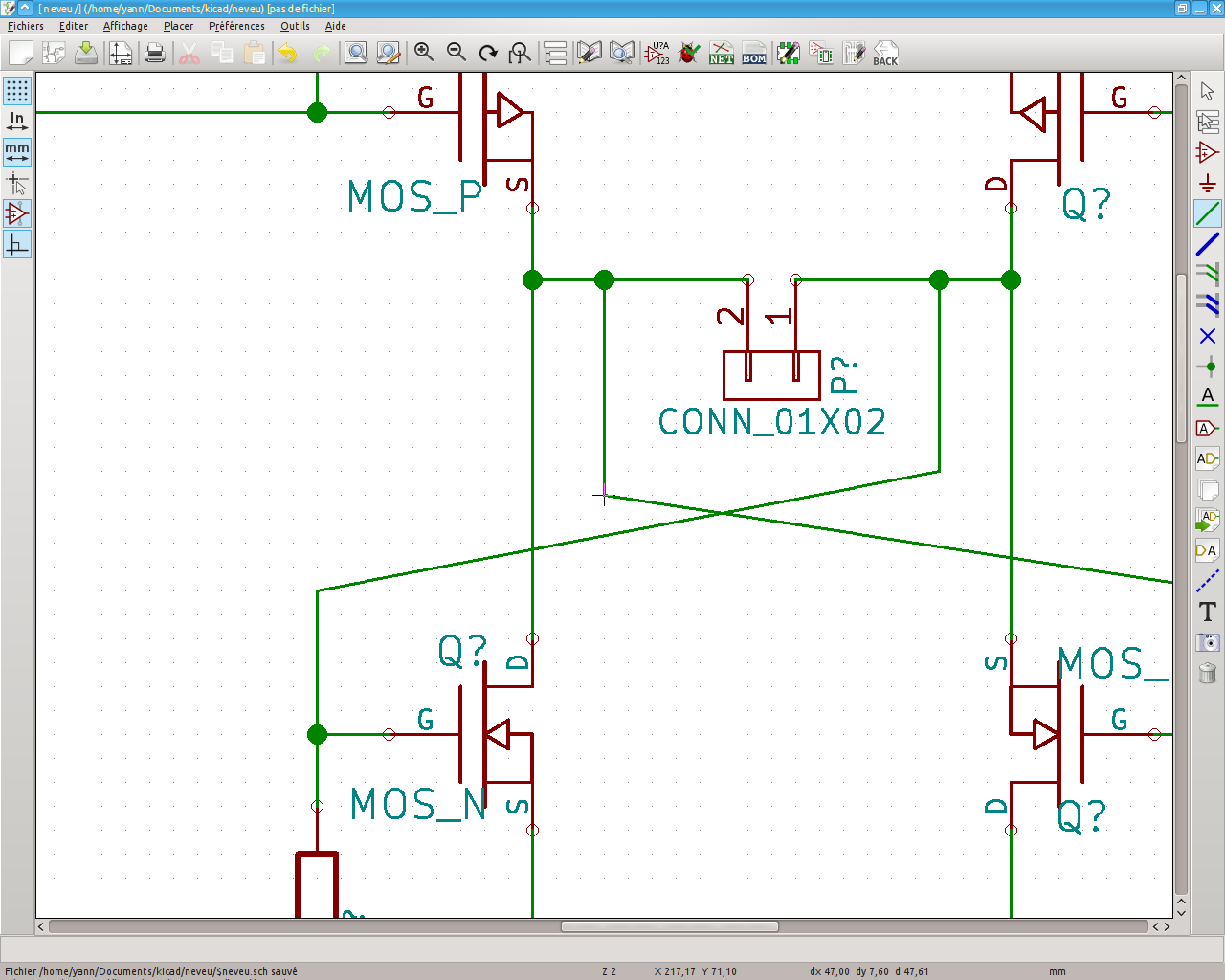Expand the Placer menu
Viewport: 1225px width, 980px height.
coord(178,26)
